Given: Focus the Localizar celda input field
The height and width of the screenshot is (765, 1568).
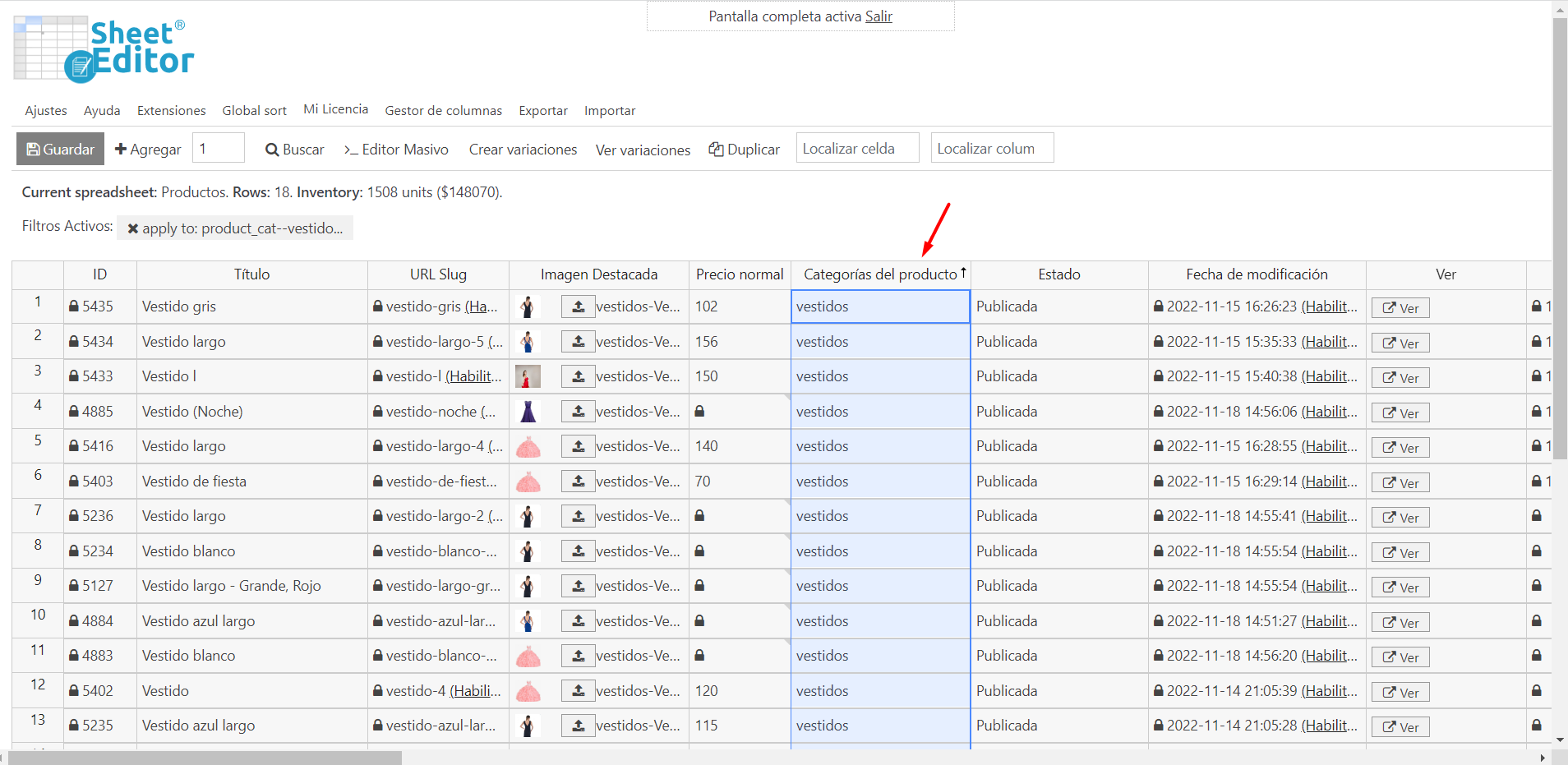Looking at the screenshot, I should (857, 149).
